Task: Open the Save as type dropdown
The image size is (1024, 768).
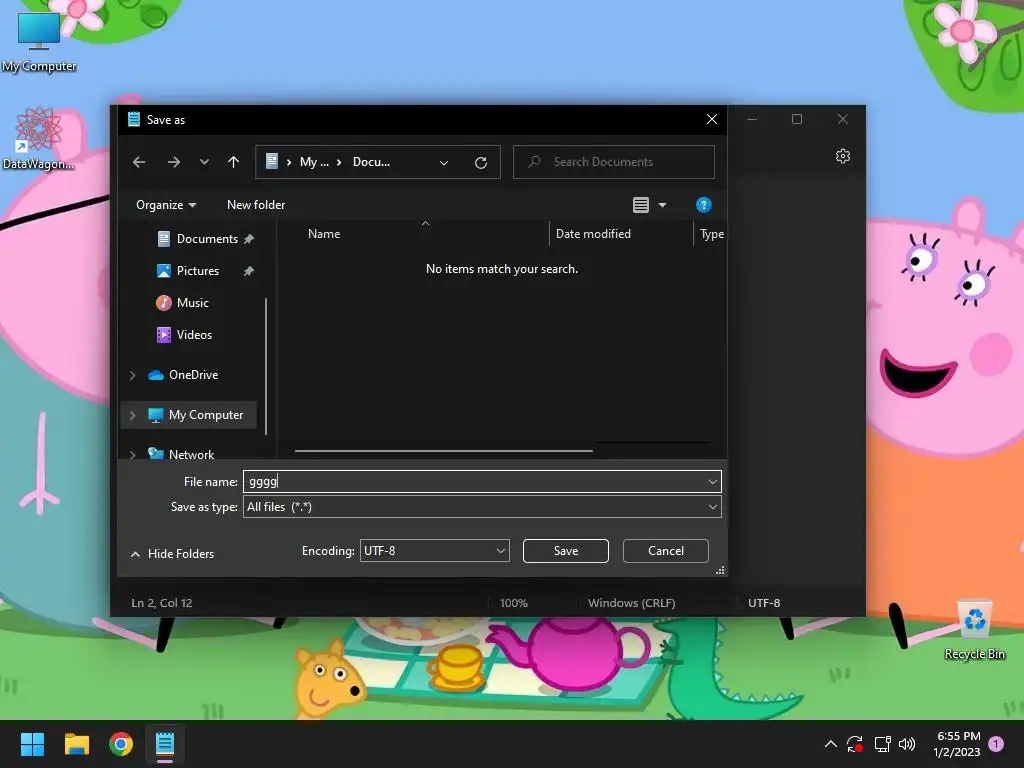Action: (482, 507)
